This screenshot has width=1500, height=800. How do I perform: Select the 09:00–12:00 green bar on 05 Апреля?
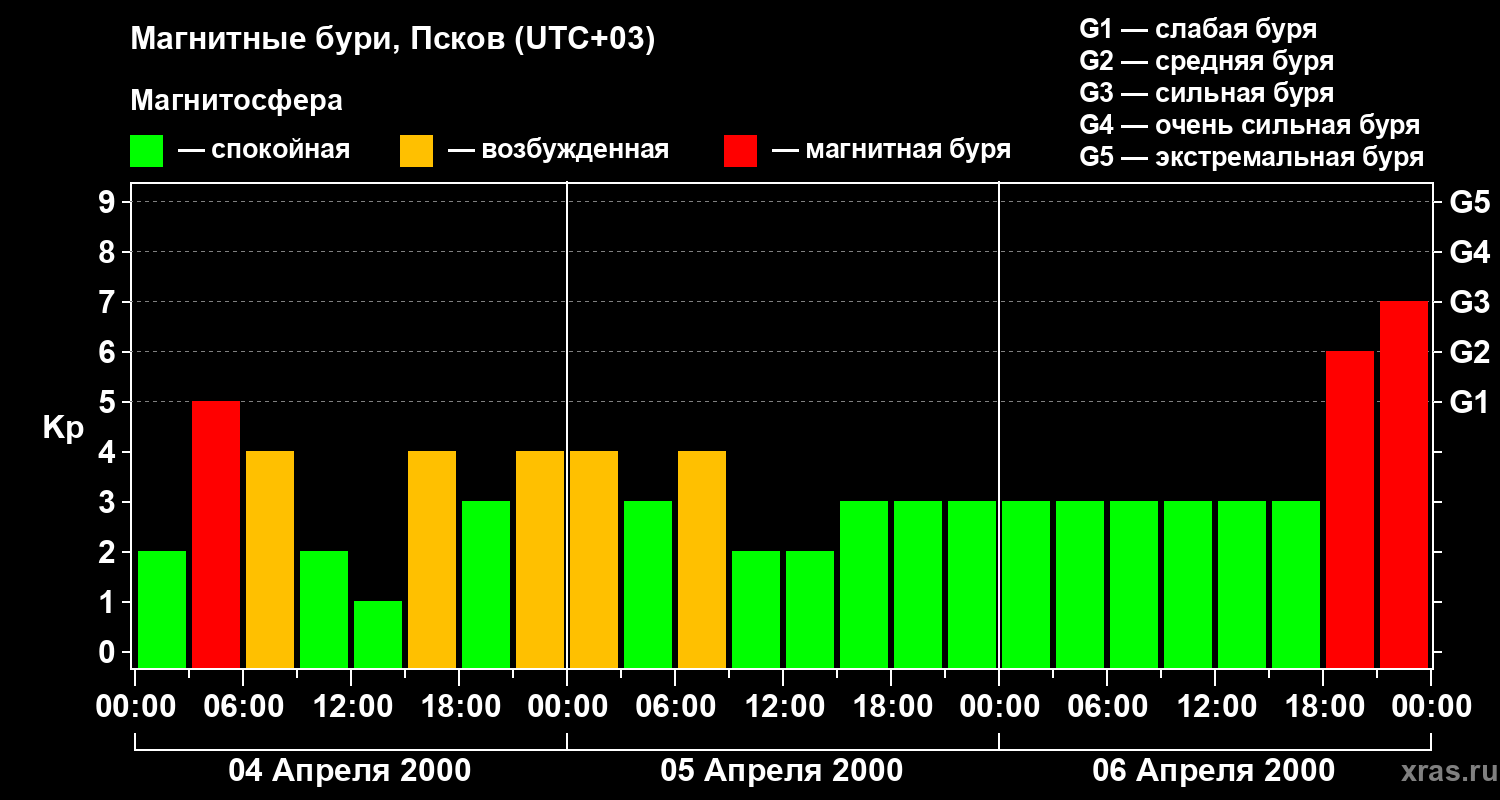(x=756, y=609)
